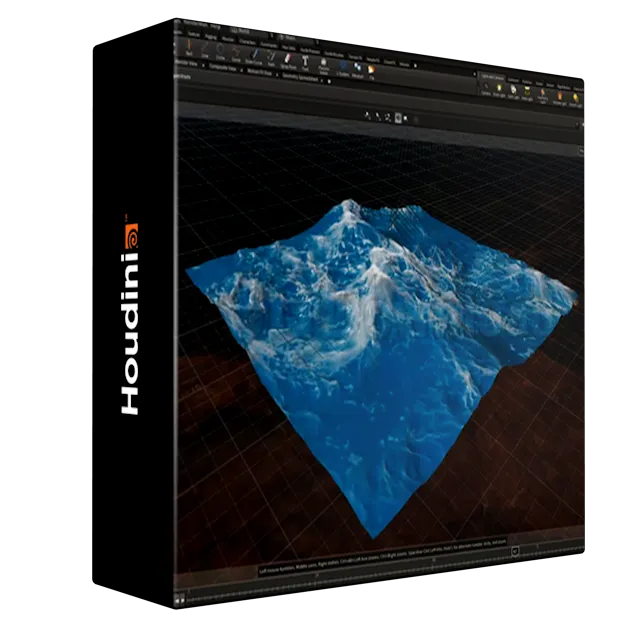Add an Area Light from the shelf
Screen dimensions: 630x630
pyautogui.click(x=527, y=94)
